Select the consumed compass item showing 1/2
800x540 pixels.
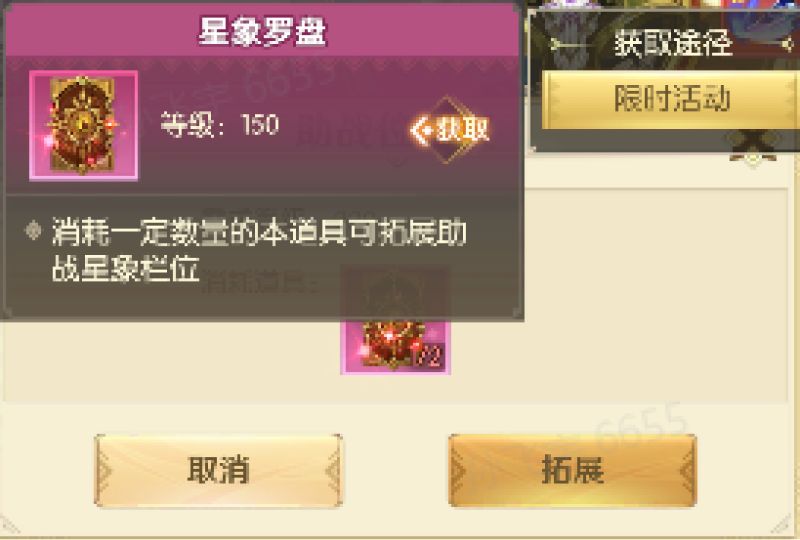395,347
